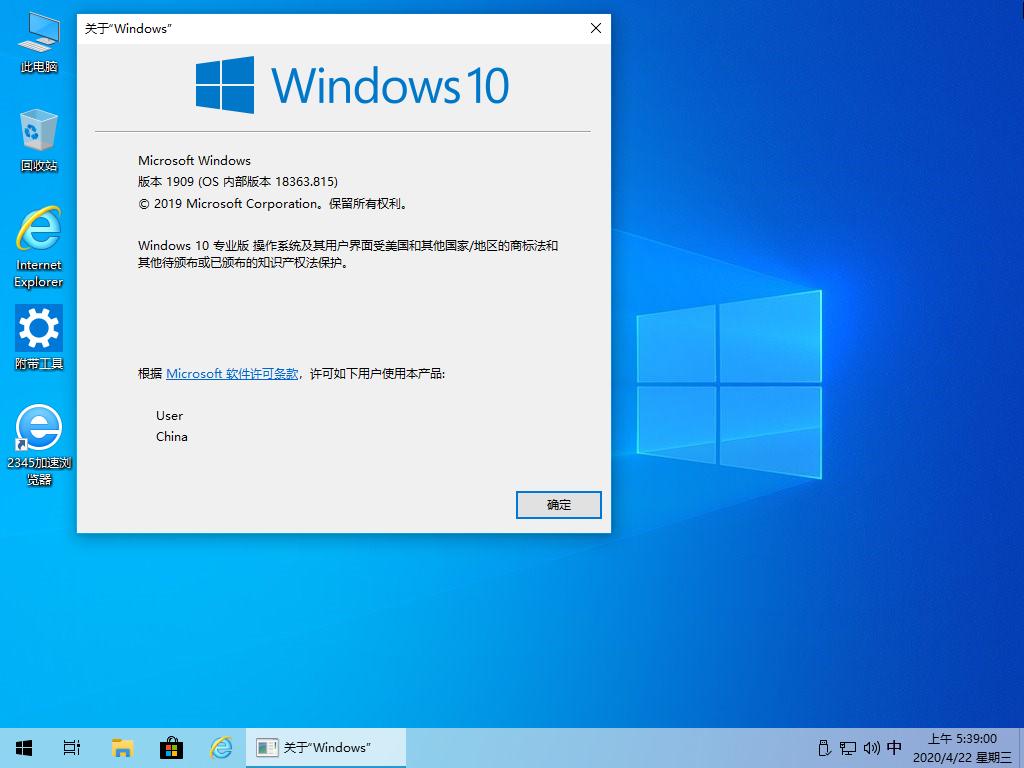Click the © 2019 Microsoft Corporation text
This screenshot has width=1024, height=768.
click(x=274, y=204)
